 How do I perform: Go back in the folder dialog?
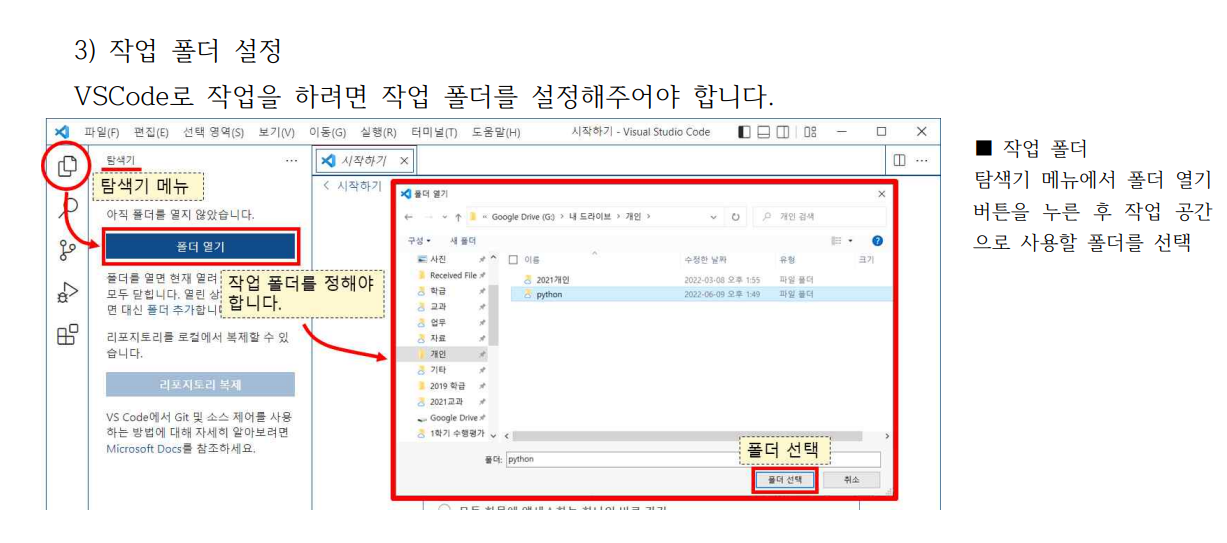coord(408,217)
